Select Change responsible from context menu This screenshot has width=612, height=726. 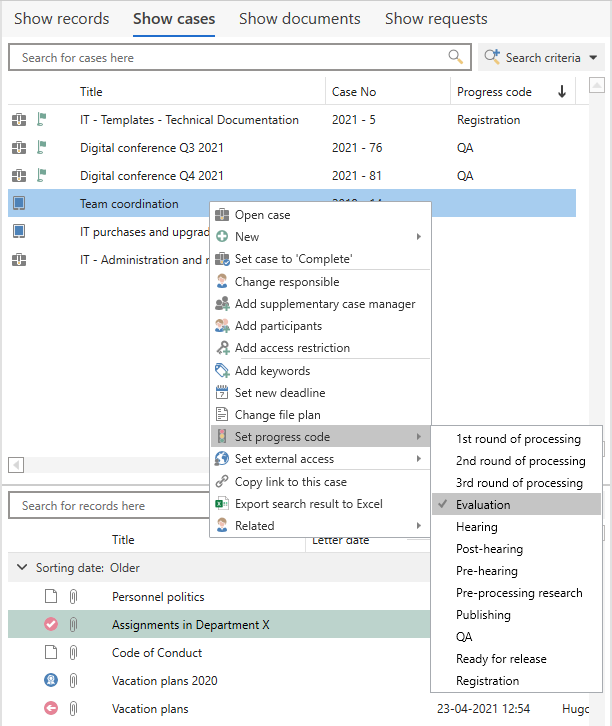tap(287, 282)
